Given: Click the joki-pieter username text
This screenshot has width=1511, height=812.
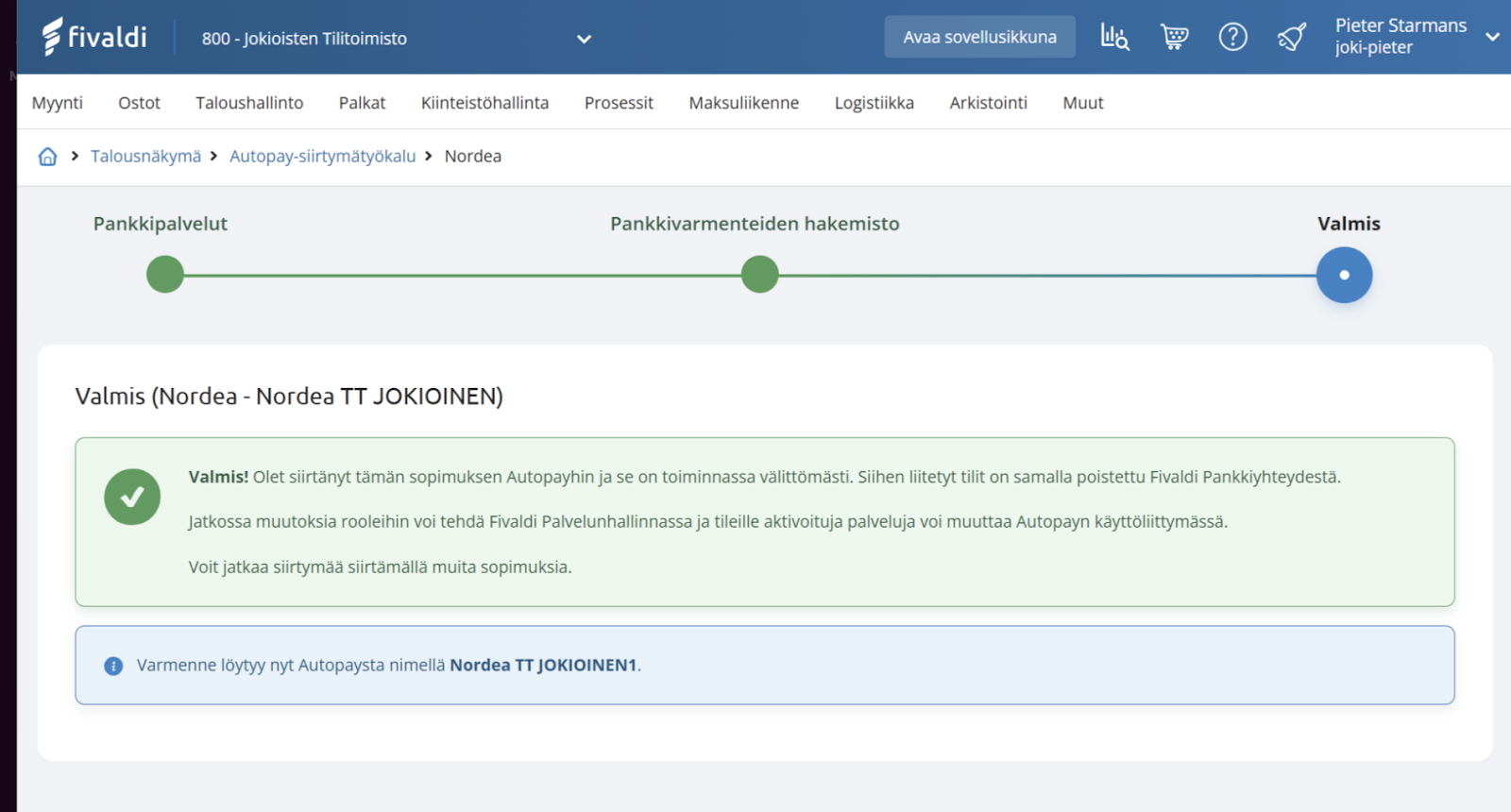Looking at the screenshot, I should [1374, 48].
